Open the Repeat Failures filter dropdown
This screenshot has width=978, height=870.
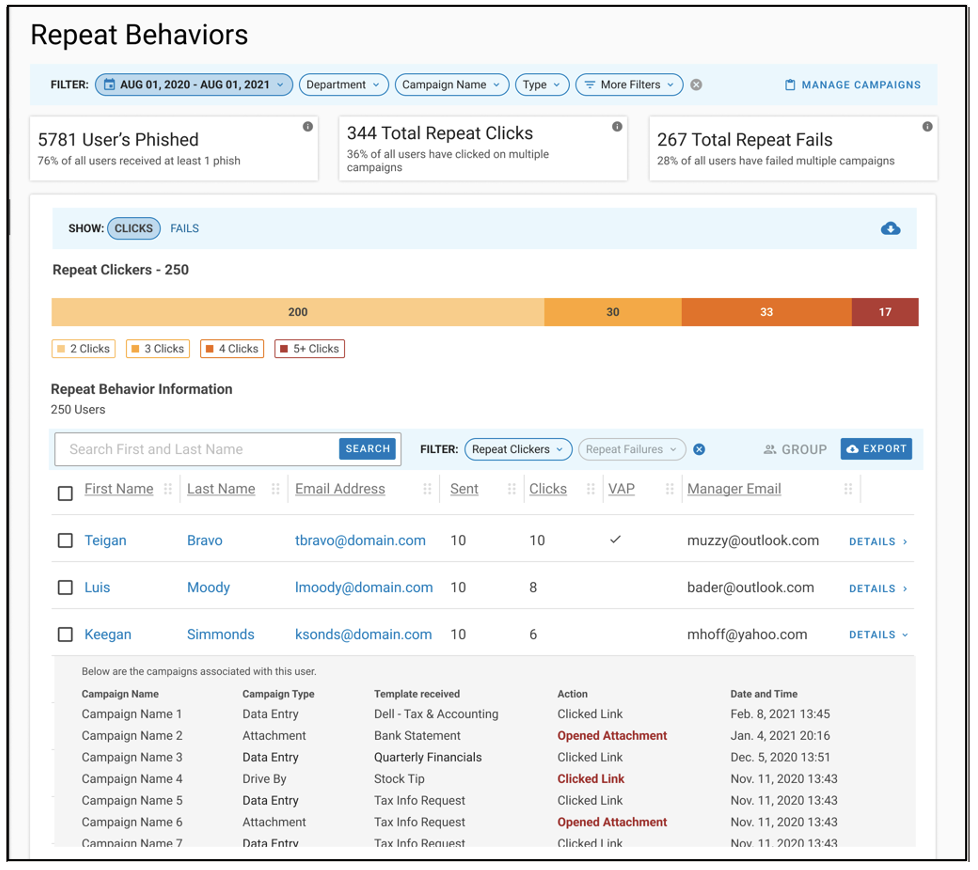[632, 449]
